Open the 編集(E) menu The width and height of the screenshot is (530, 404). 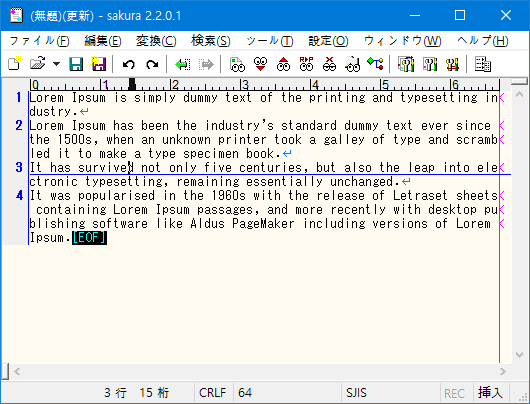tap(102, 41)
